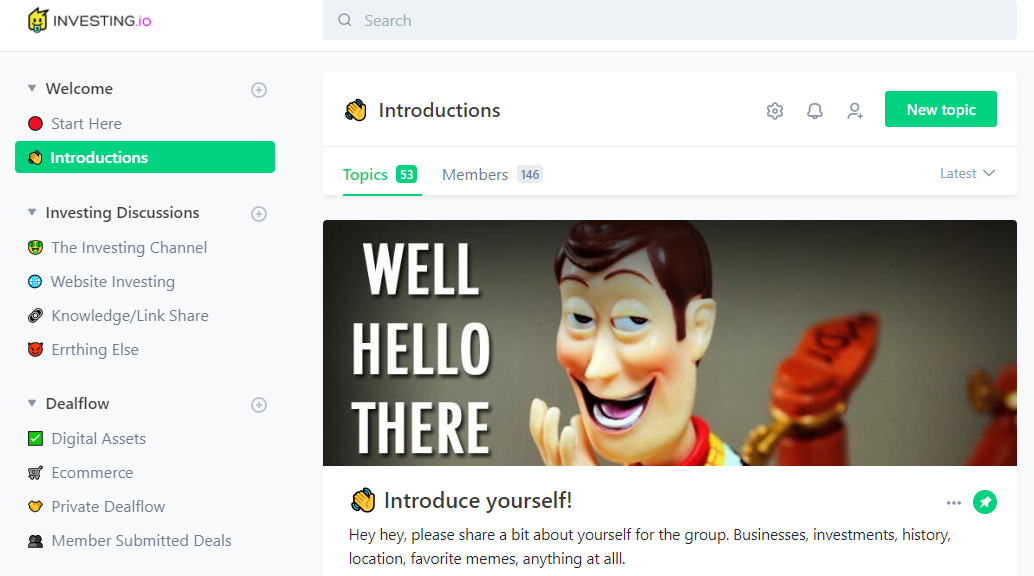Click the link icon for Knowledge/Link Share
The height and width of the screenshot is (576, 1034).
(36, 315)
